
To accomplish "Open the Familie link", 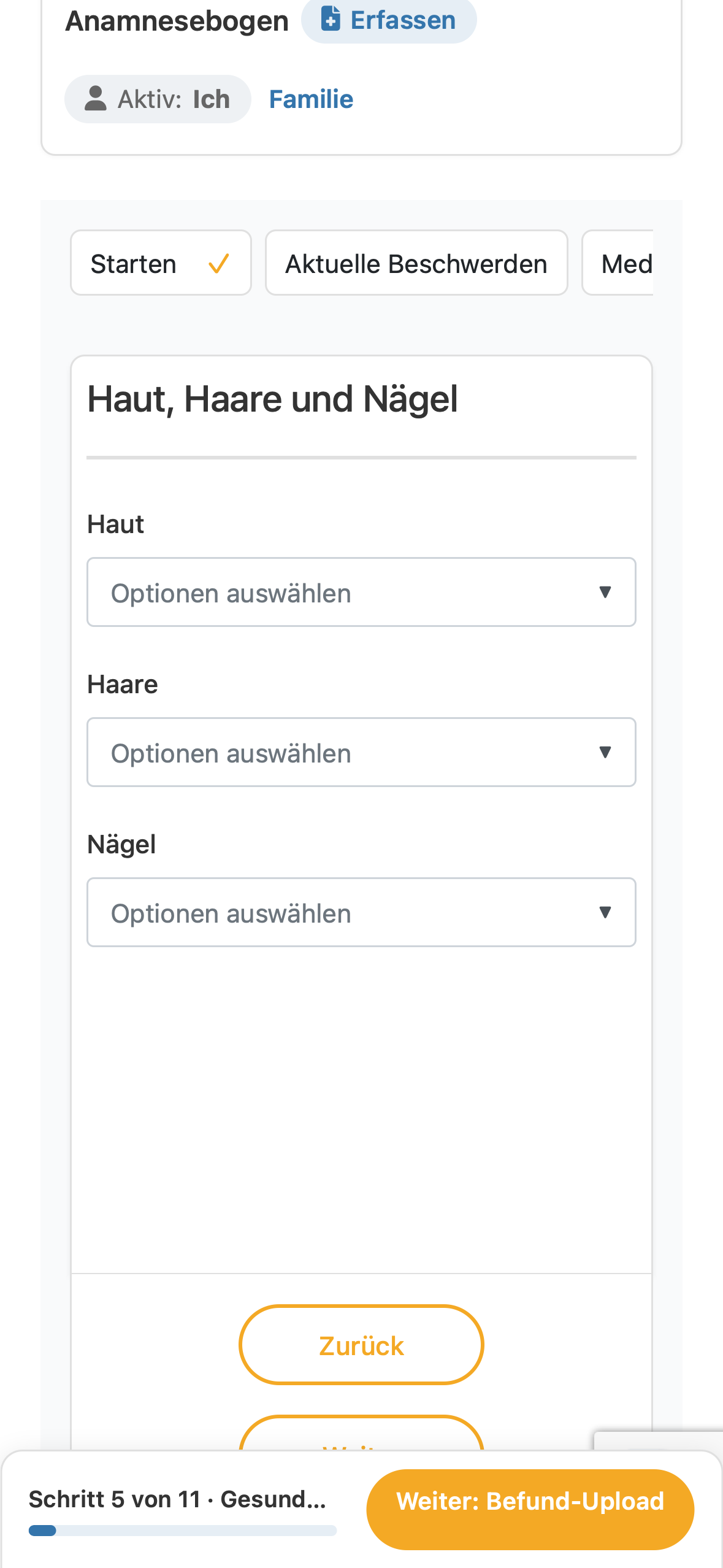I will pyautogui.click(x=311, y=99).
